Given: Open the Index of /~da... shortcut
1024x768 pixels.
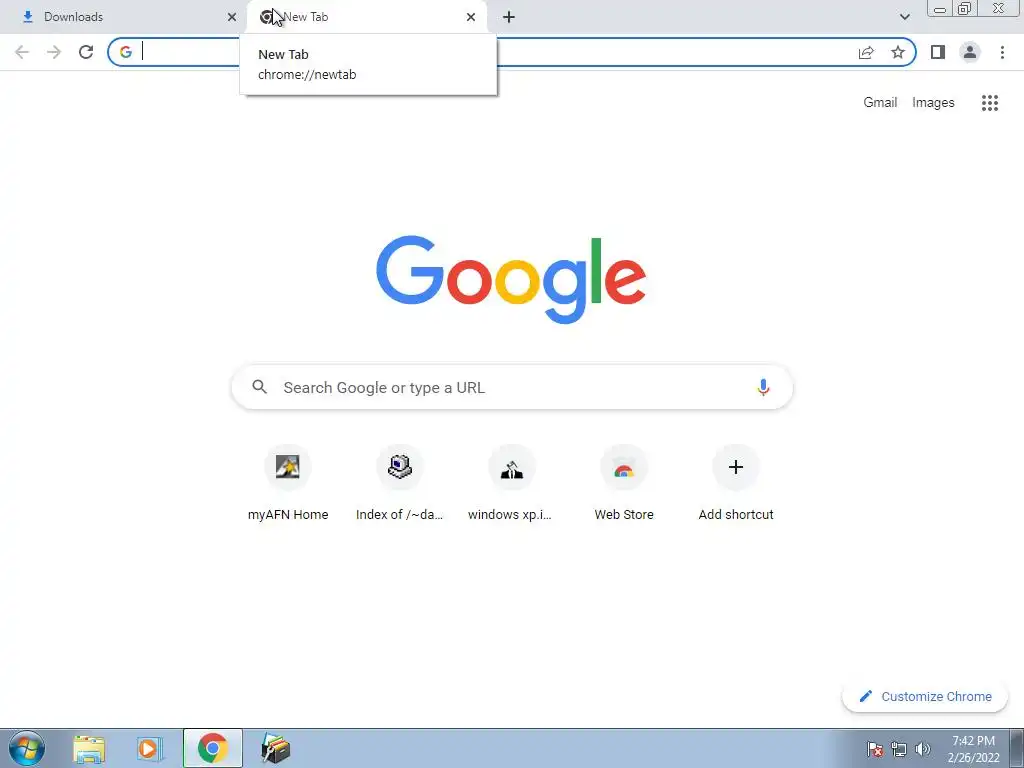Looking at the screenshot, I should [400, 483].
